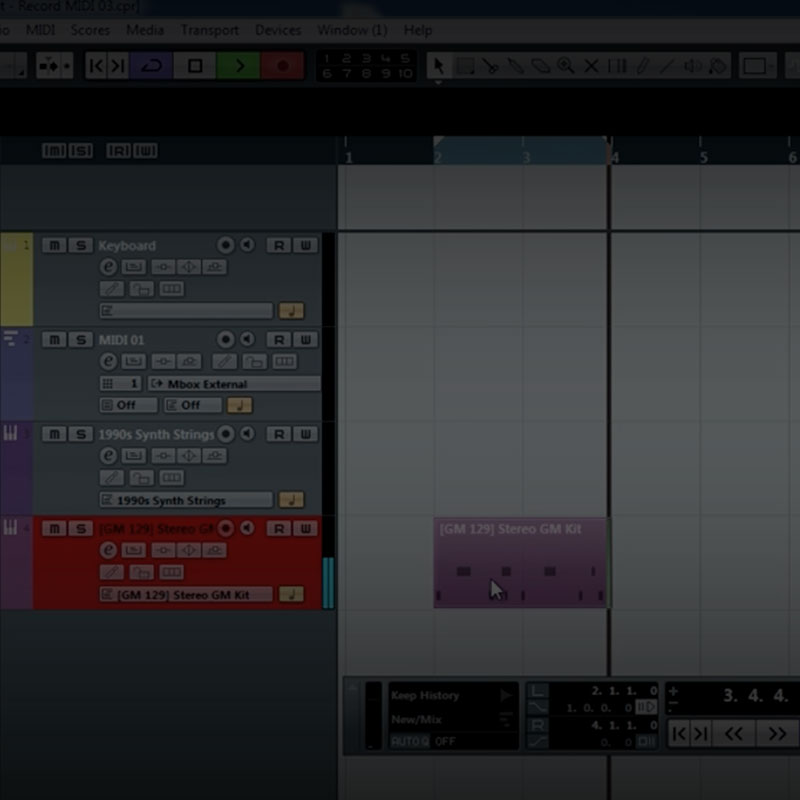This screenshot has width=800, height=800.
Task: Toggle the Cycle loop button
Action: pos(151,65)
